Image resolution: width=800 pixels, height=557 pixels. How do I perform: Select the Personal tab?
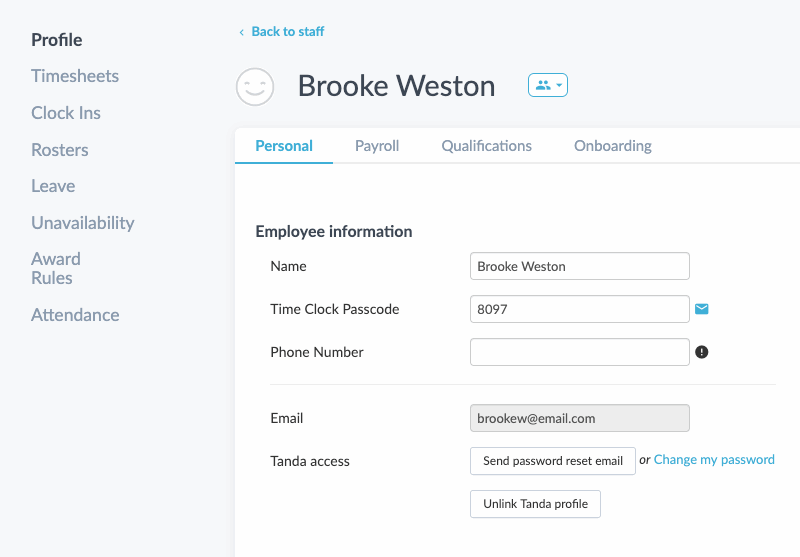click(284, 146)
